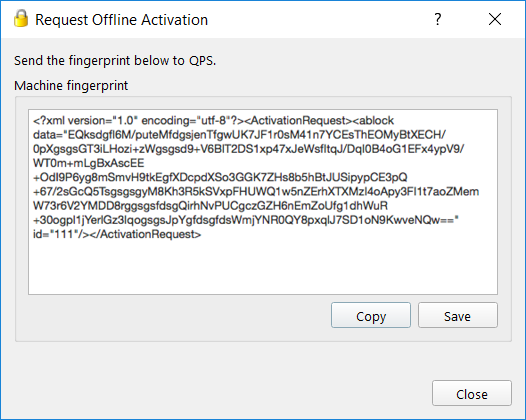Open the question mark help button
Screen dimensions: 526x420
pyautogui.click(x=437, y=19)
